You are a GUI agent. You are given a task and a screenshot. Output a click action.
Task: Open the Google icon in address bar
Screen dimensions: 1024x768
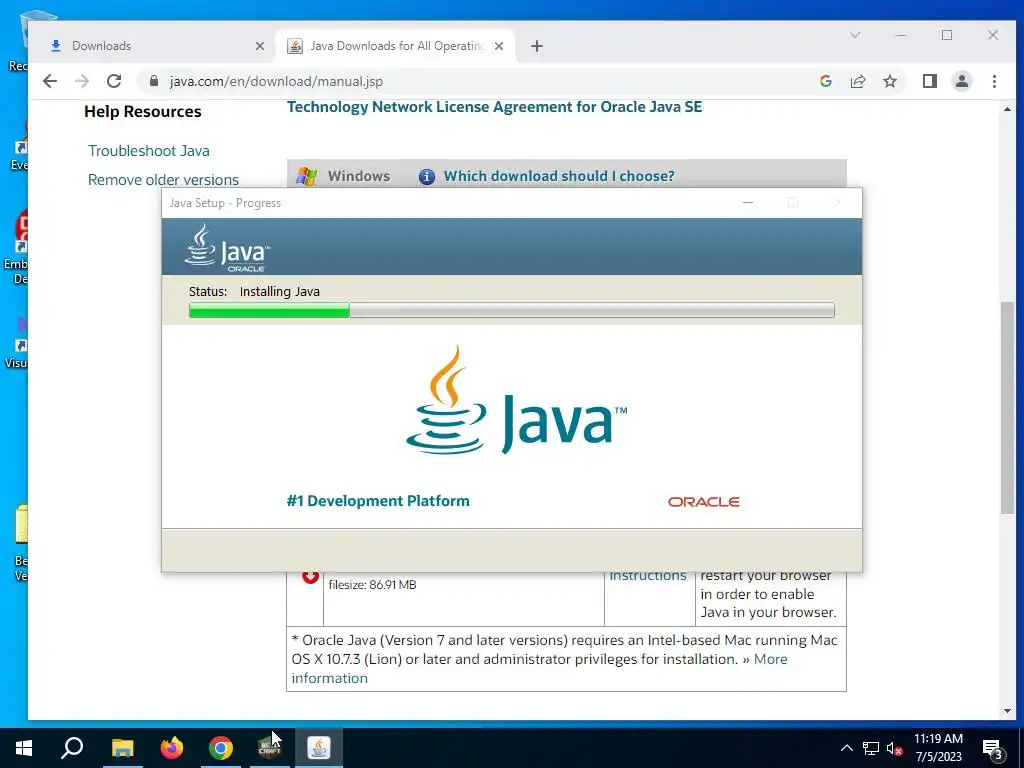click(825, 81)
